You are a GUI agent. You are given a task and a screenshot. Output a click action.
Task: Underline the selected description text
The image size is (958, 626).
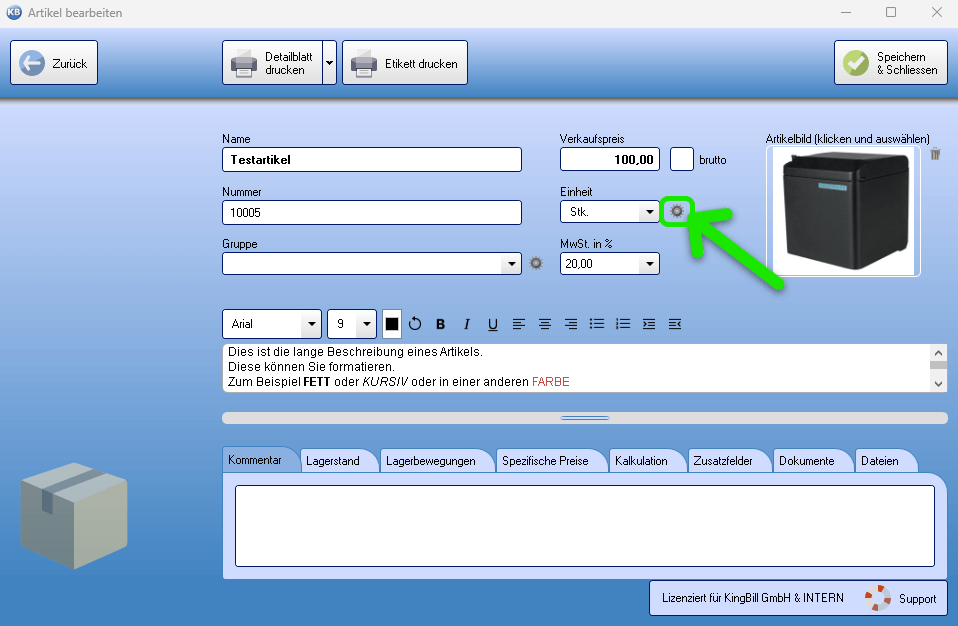click(492, 324)
